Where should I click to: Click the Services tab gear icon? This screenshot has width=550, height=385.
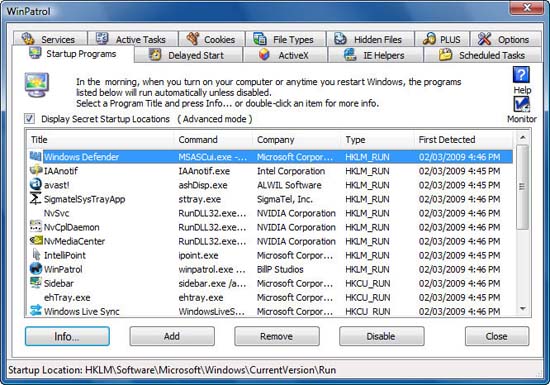(28, 39)
